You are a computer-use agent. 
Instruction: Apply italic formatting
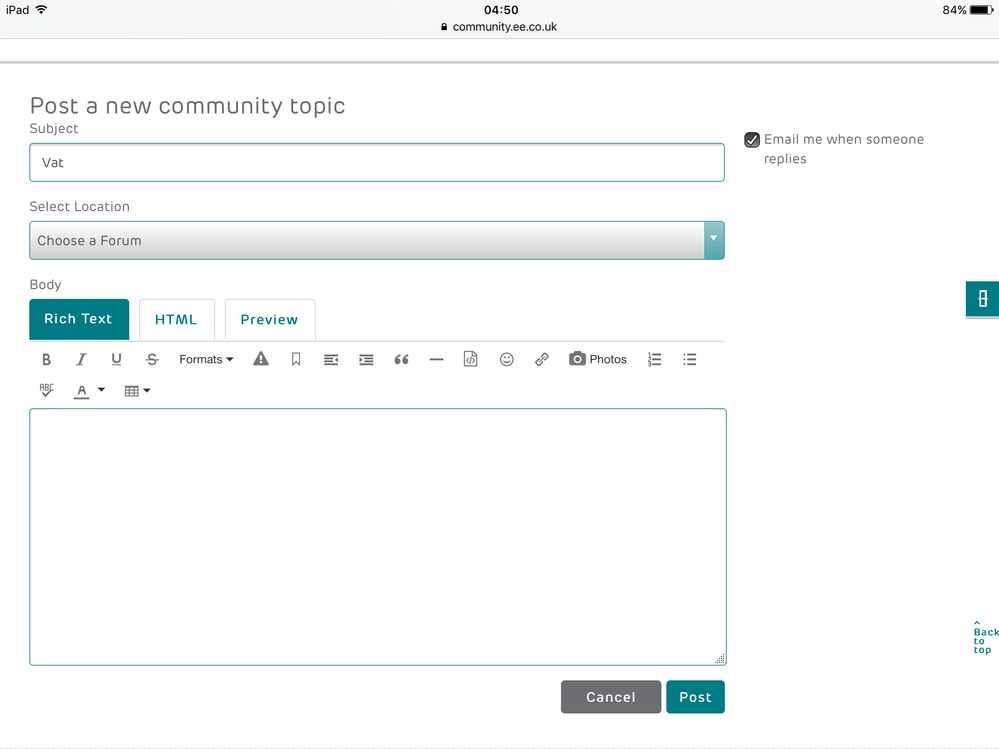pos(81,359)
